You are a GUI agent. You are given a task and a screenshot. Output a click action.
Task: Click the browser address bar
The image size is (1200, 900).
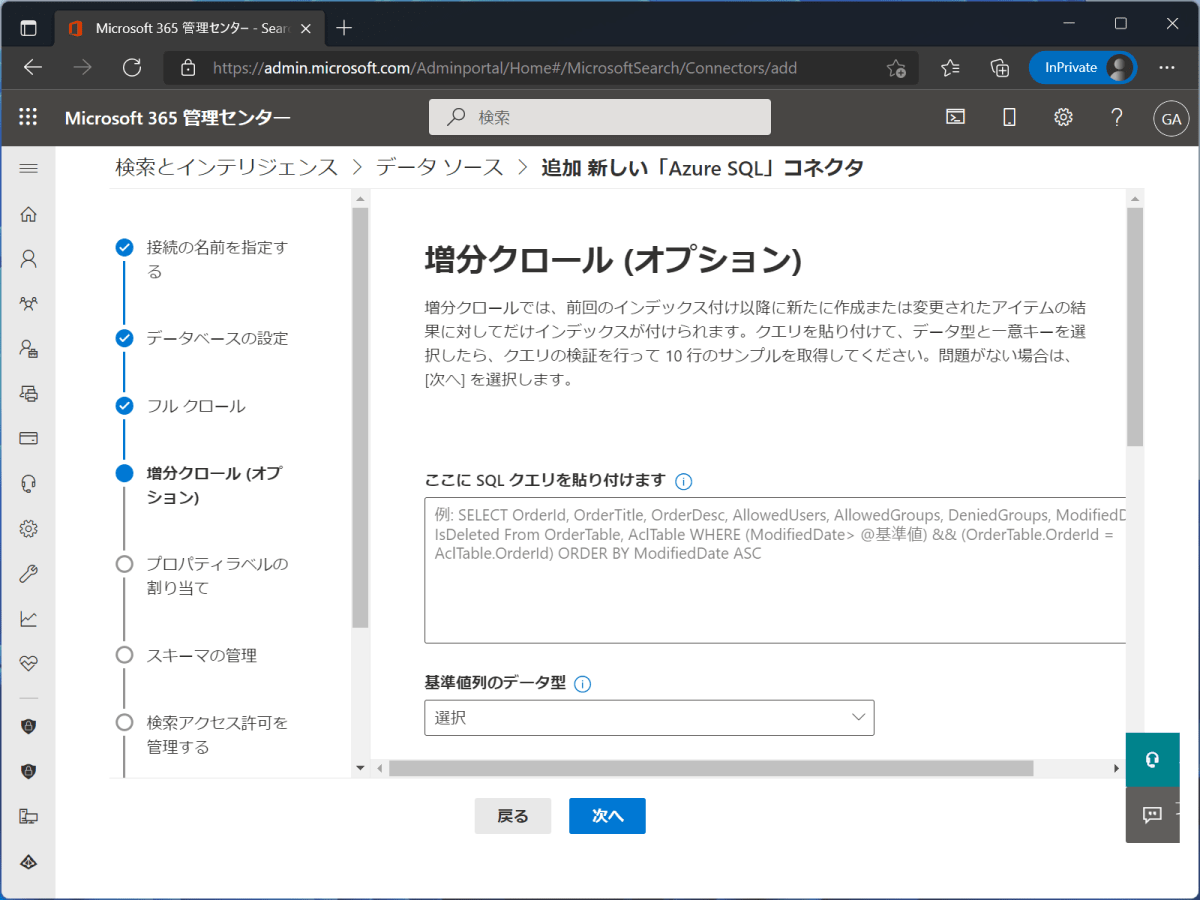540,68
